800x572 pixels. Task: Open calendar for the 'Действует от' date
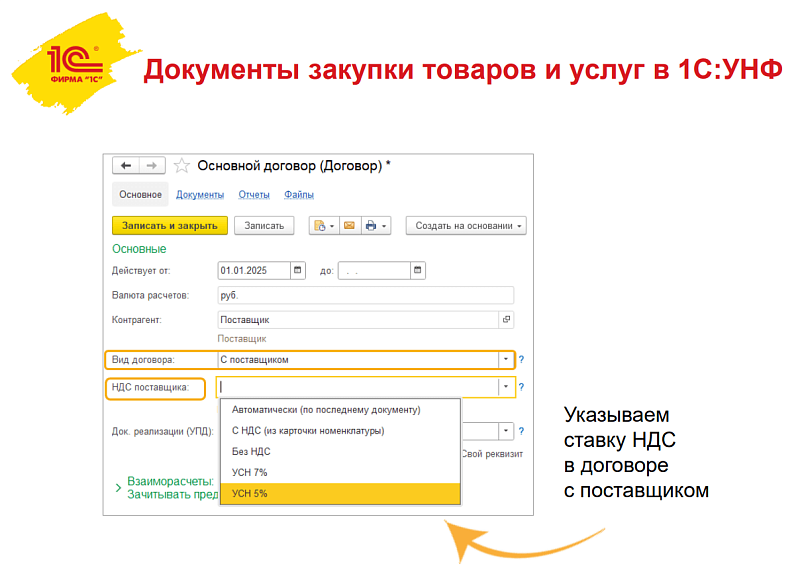point(297,270)
